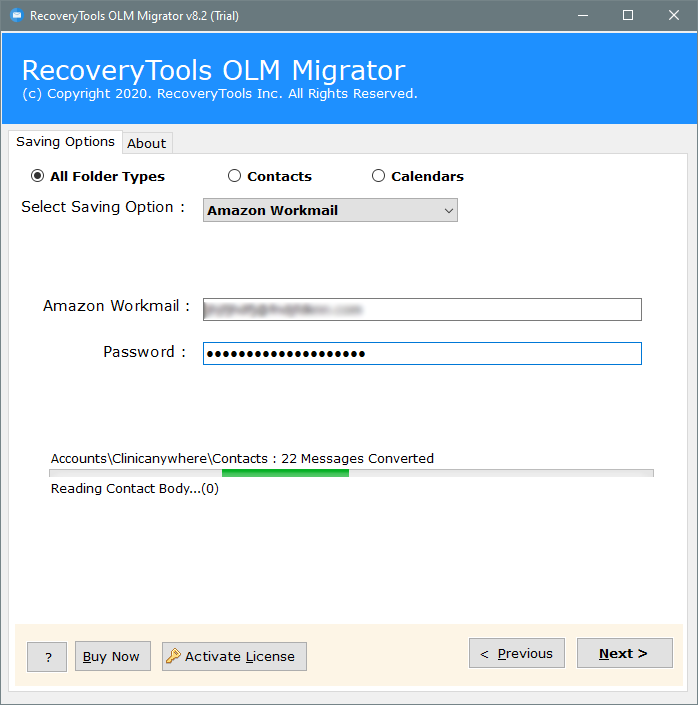Image resolution: width=698 pixels, height=705 pixels.
Task: Click the conversion progress bar
Action: [351, 473]
